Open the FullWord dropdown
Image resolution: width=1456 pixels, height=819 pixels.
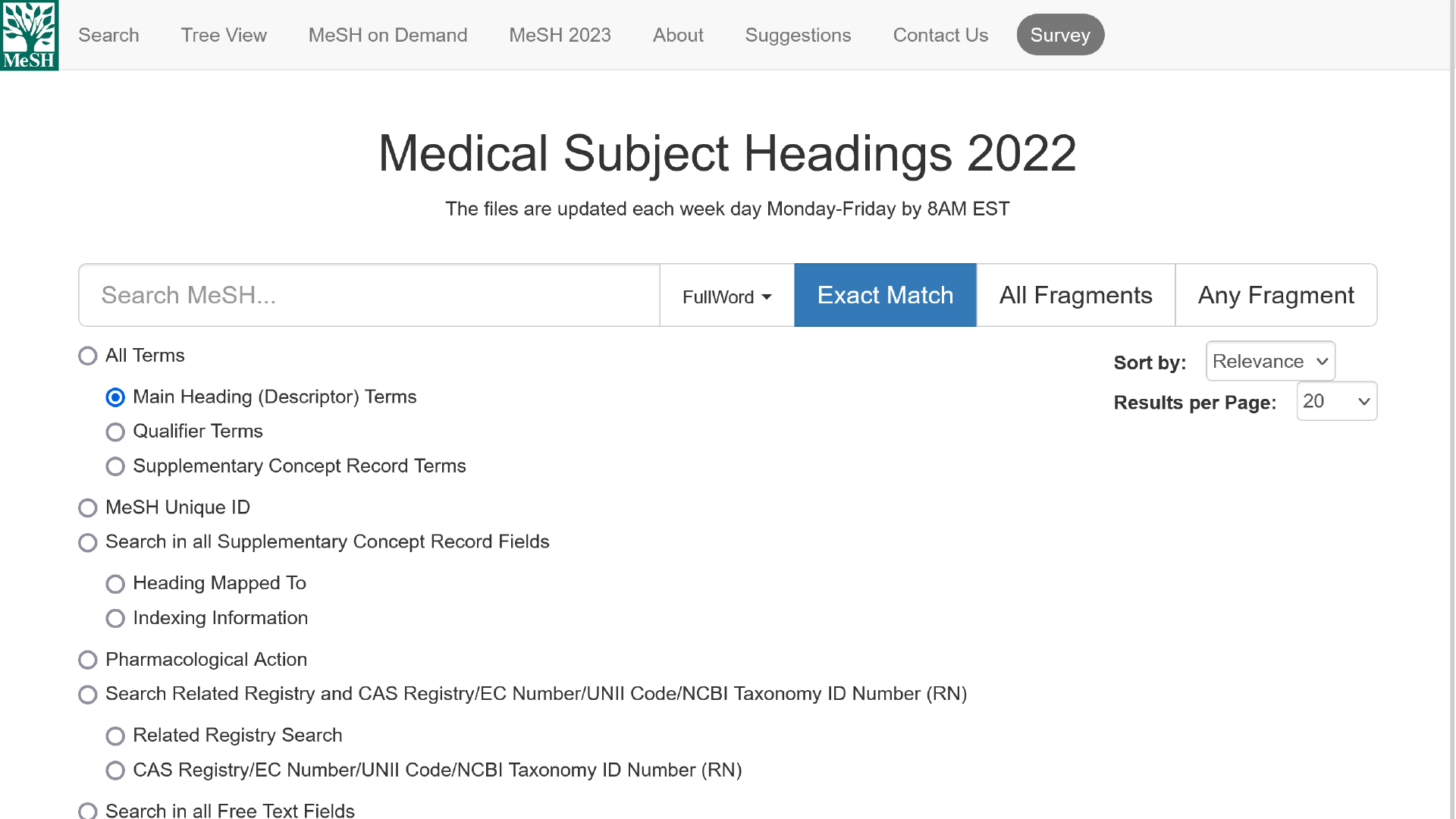coord(726,296)
